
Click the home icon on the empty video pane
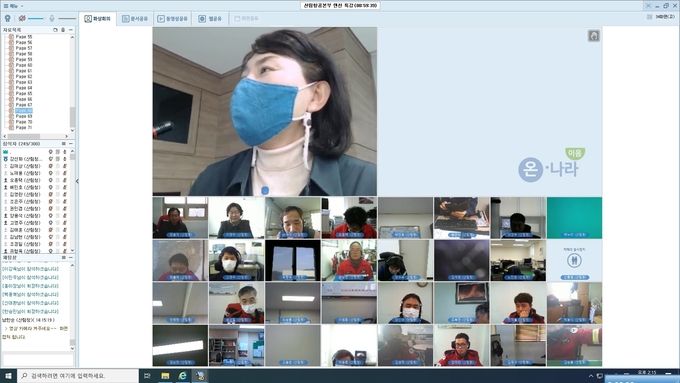click(594, 36)
